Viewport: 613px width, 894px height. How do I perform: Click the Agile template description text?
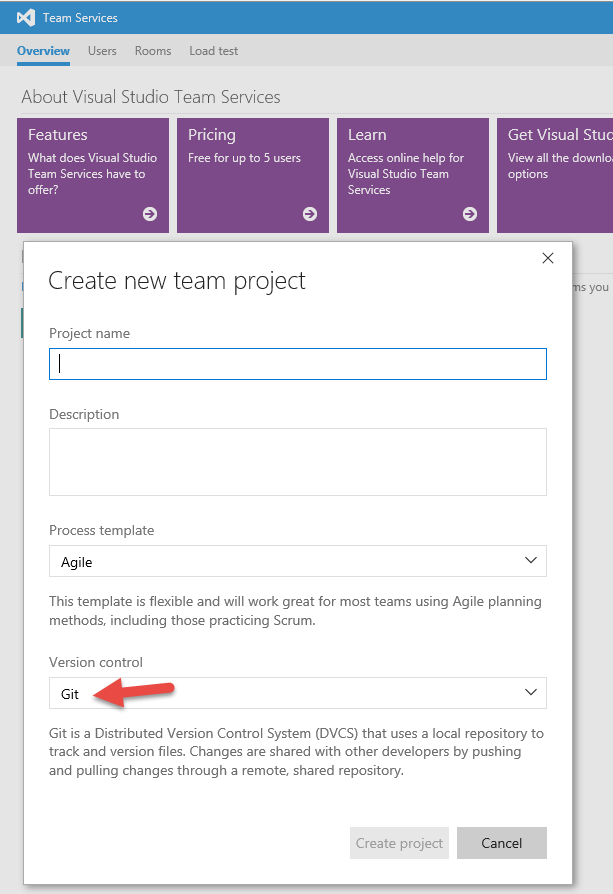pyautogui.click(x=295, y=611)
